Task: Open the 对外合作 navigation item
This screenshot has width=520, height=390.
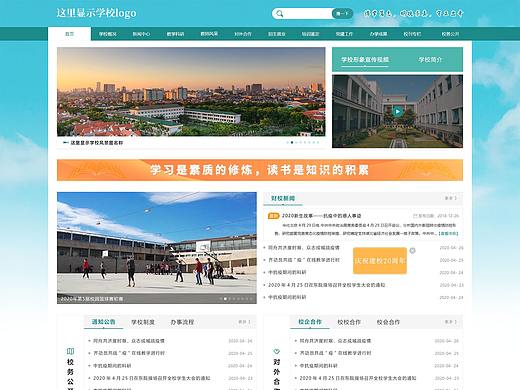Action: (243, 34)
